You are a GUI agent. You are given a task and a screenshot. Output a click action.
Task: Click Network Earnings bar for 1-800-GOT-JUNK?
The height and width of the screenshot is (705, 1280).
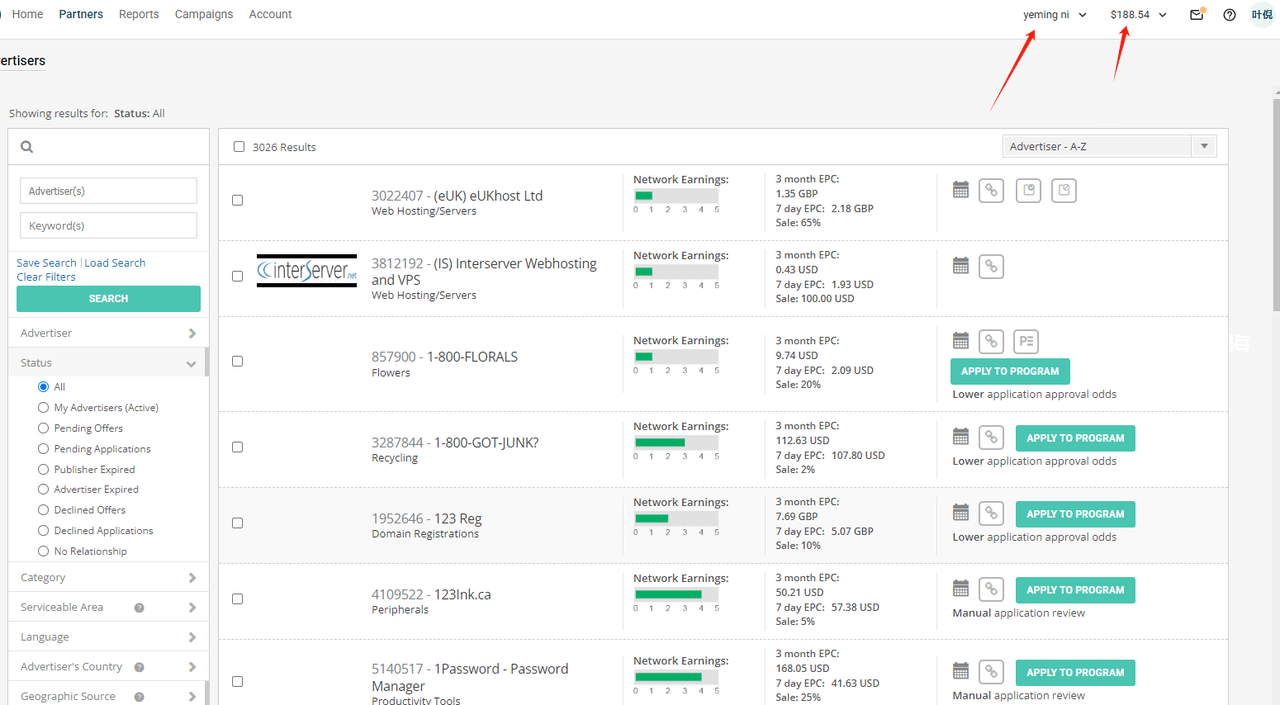(x=676, y=442)
